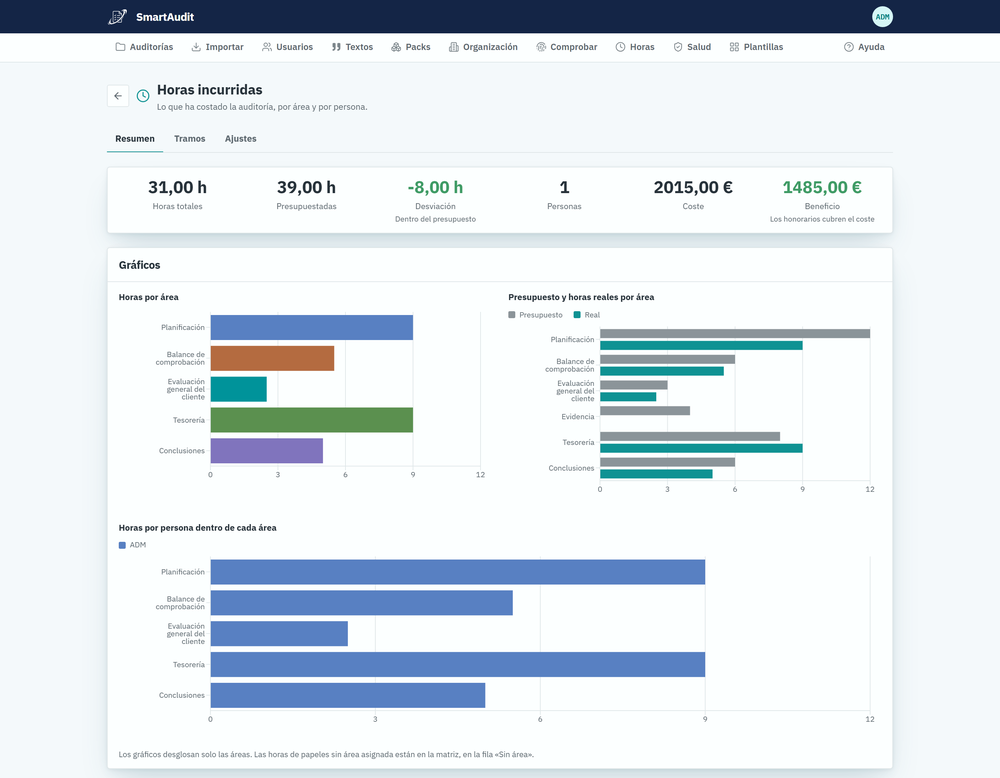This screenshot has width=1000, height=778.
Task: Click the green Tesorería bar in Horas por área
Action: tap(312, 420)
